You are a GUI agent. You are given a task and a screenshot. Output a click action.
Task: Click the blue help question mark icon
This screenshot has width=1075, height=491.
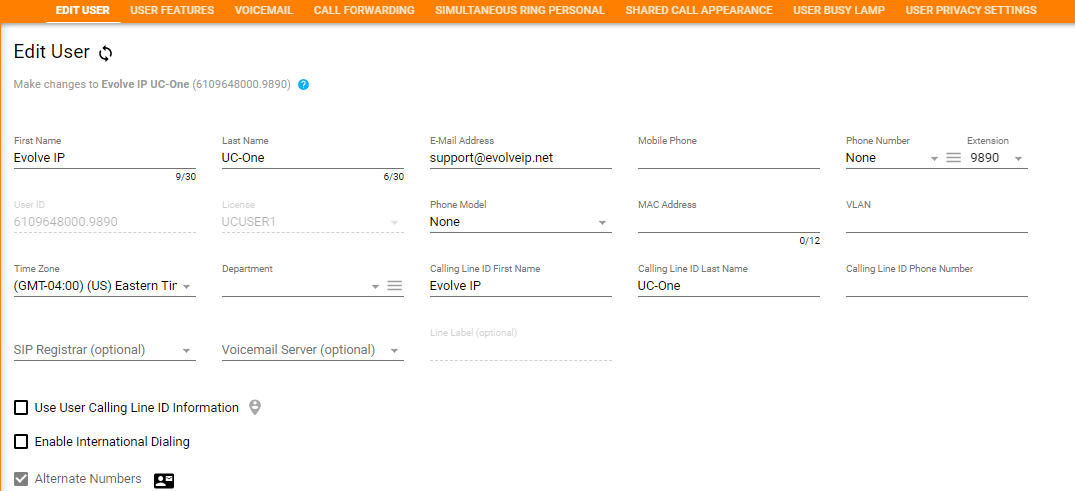304,85
